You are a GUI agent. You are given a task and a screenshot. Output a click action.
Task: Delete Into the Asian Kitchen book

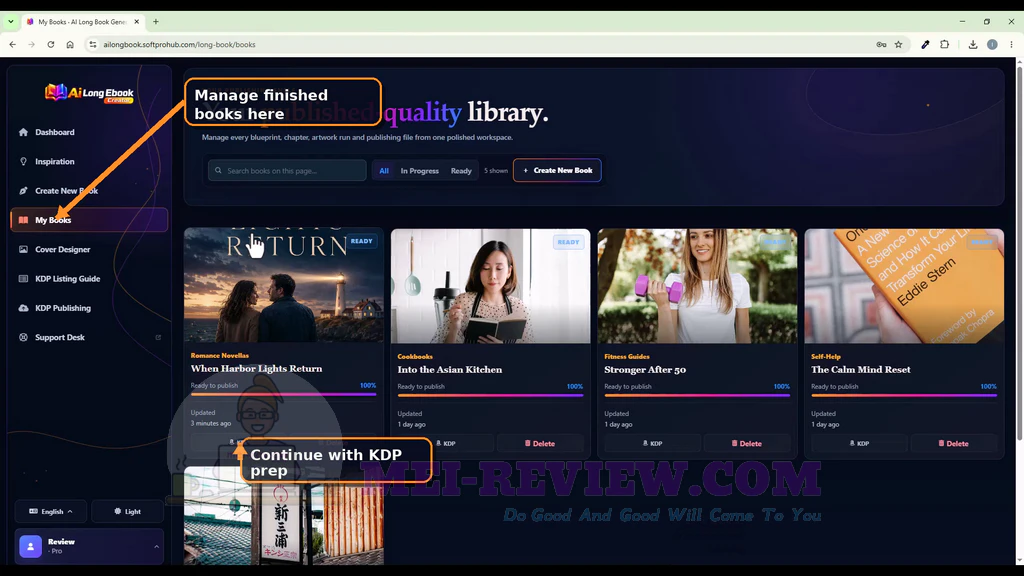[540, 443]
